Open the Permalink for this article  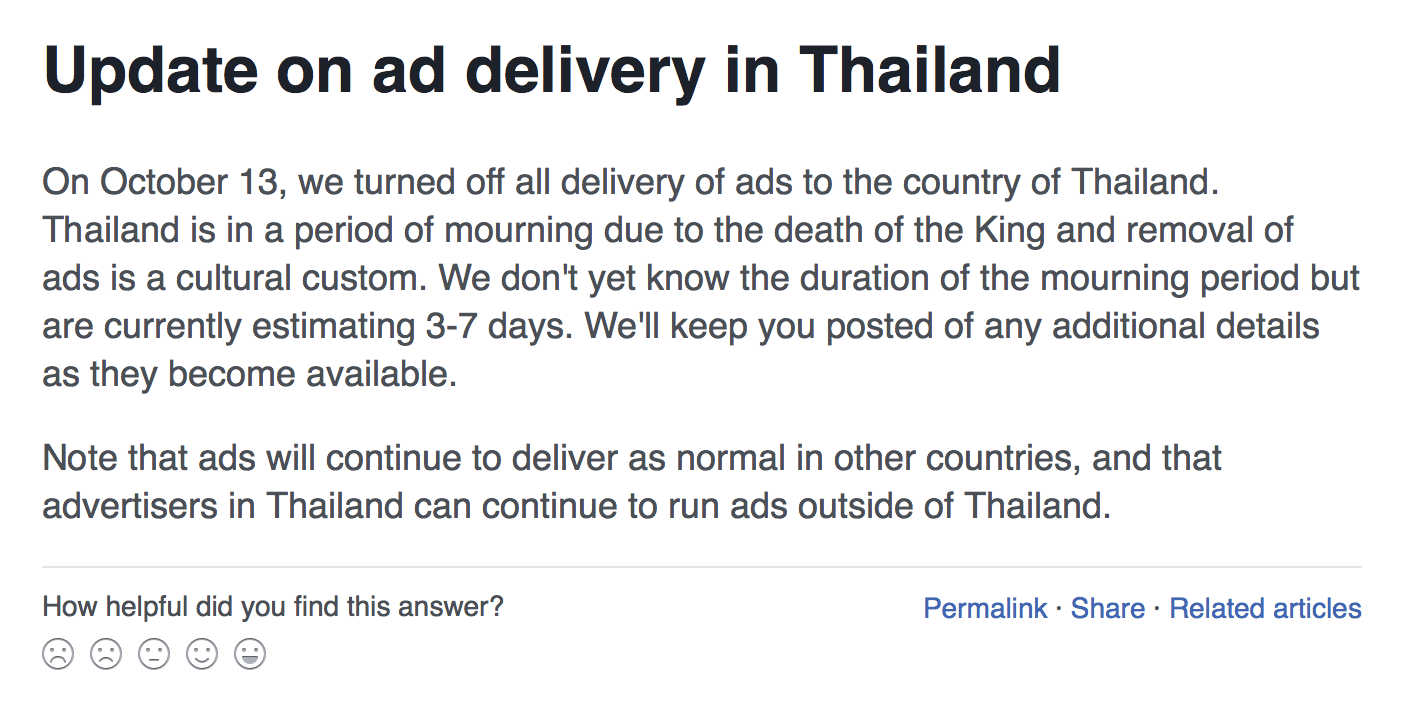[985, 608]
